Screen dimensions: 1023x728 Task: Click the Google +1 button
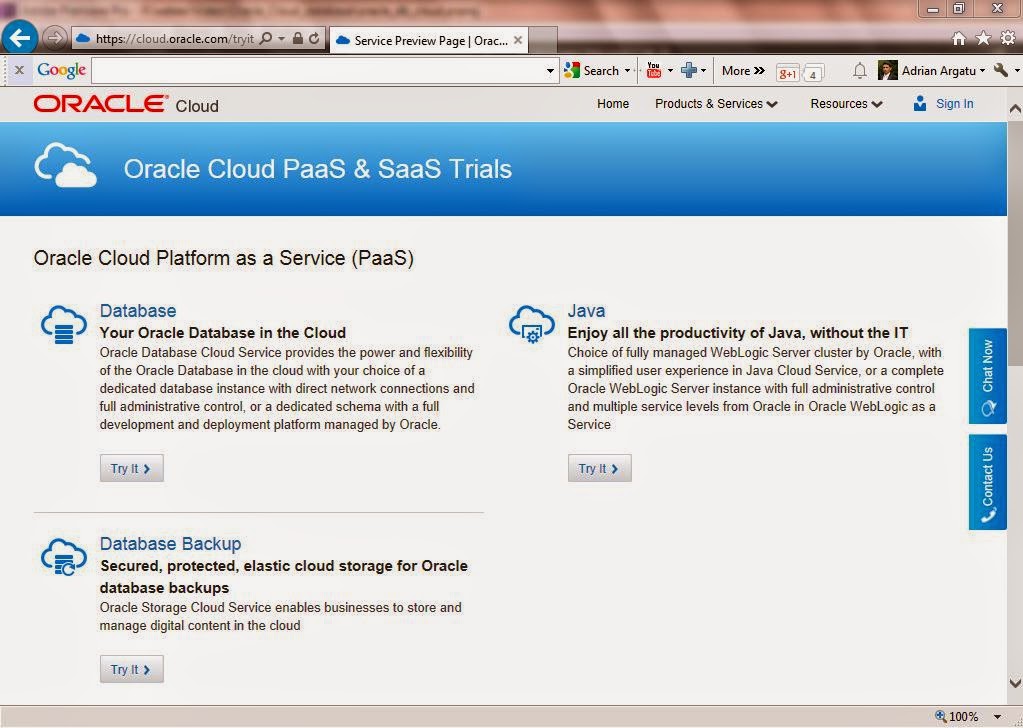pos(787,73)
